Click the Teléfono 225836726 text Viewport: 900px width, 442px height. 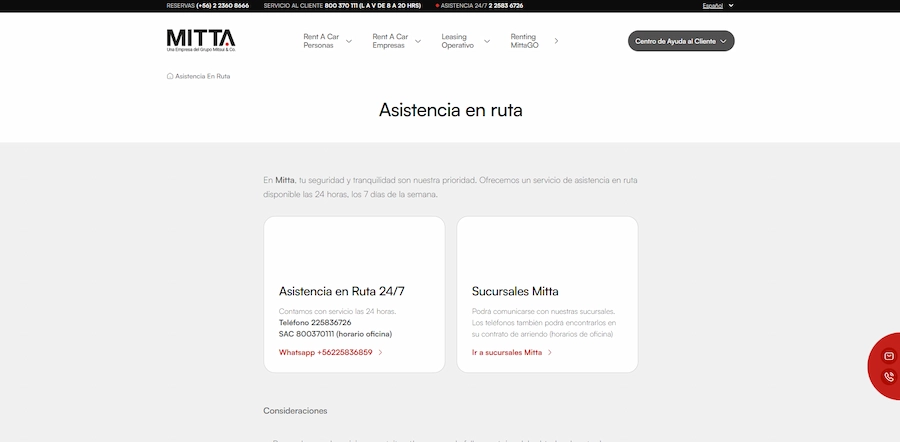click(315, 323)
